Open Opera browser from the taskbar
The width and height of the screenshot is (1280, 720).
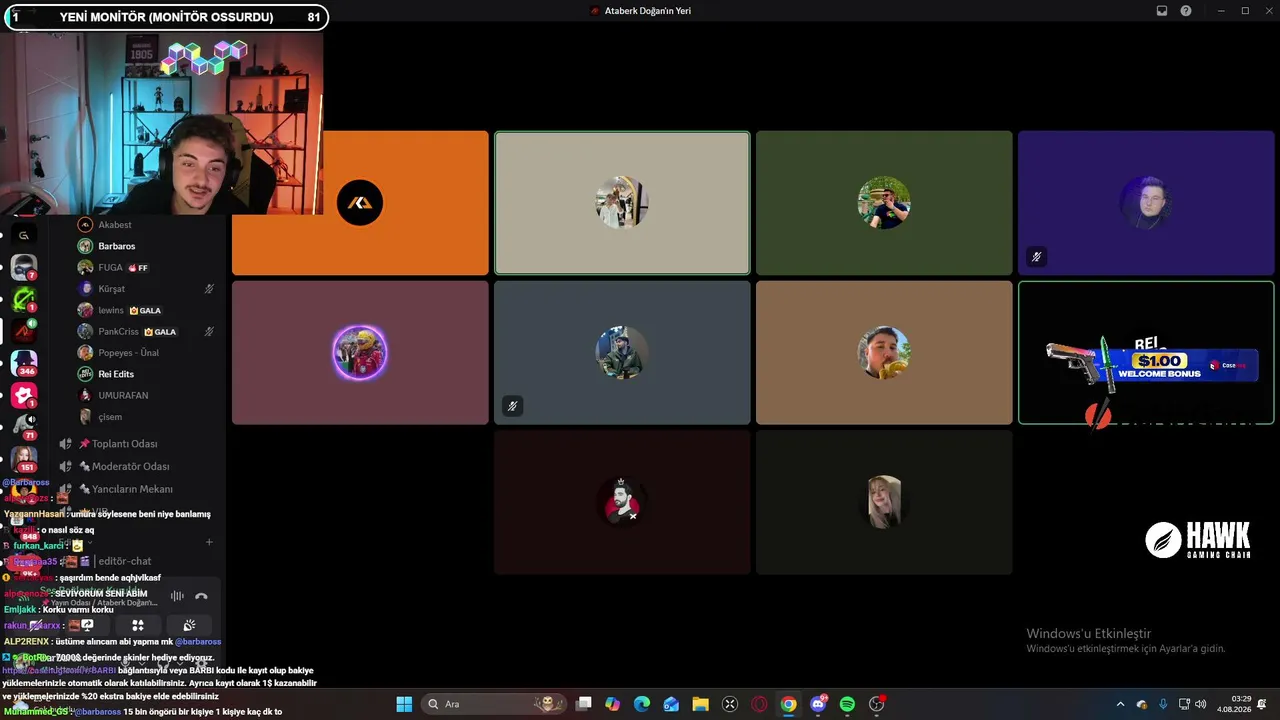(759, 704)
